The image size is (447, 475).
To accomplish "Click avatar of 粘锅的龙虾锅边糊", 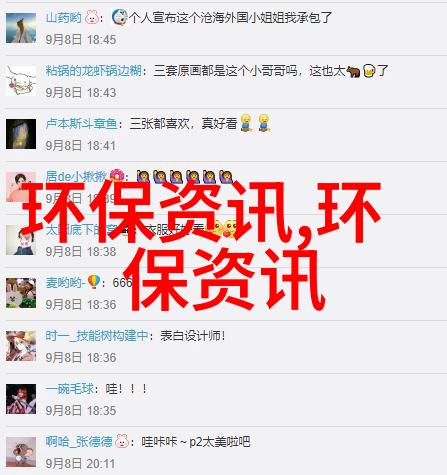I will (x=21, y=81).
